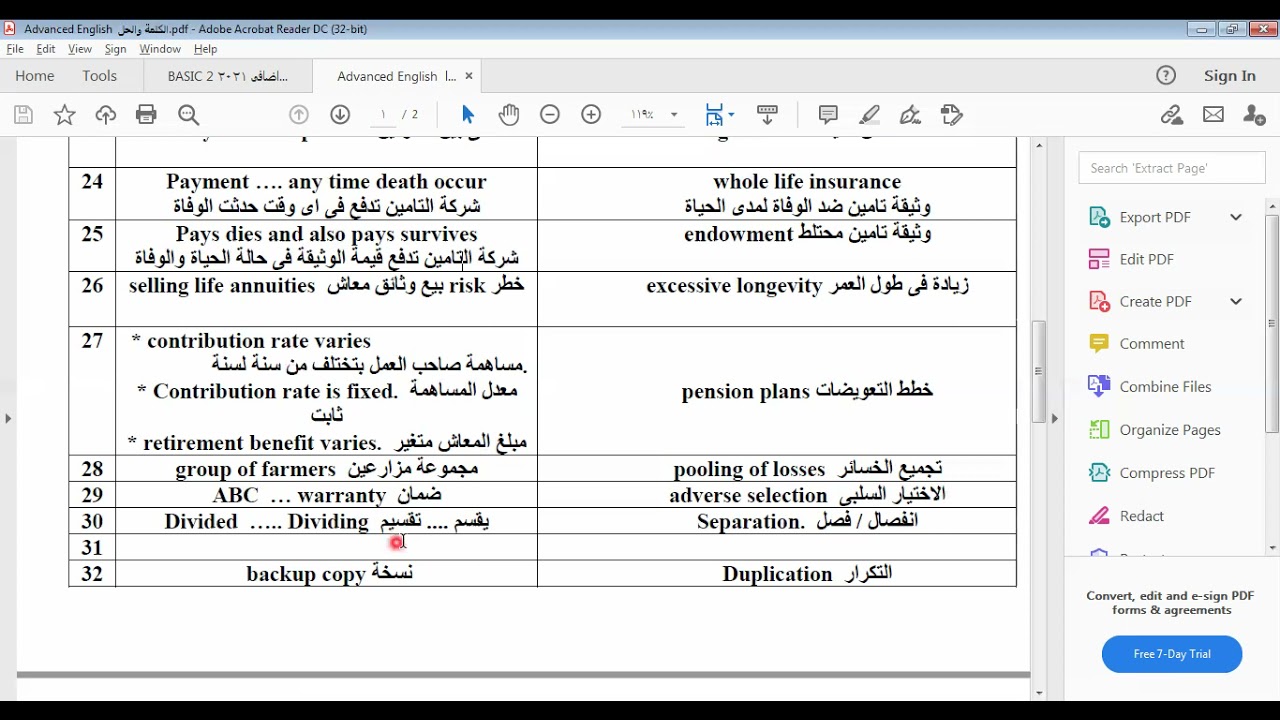This screenshot has width=1280, height=720.
Task: Open the Sign menu
Action: coord(115,49)
